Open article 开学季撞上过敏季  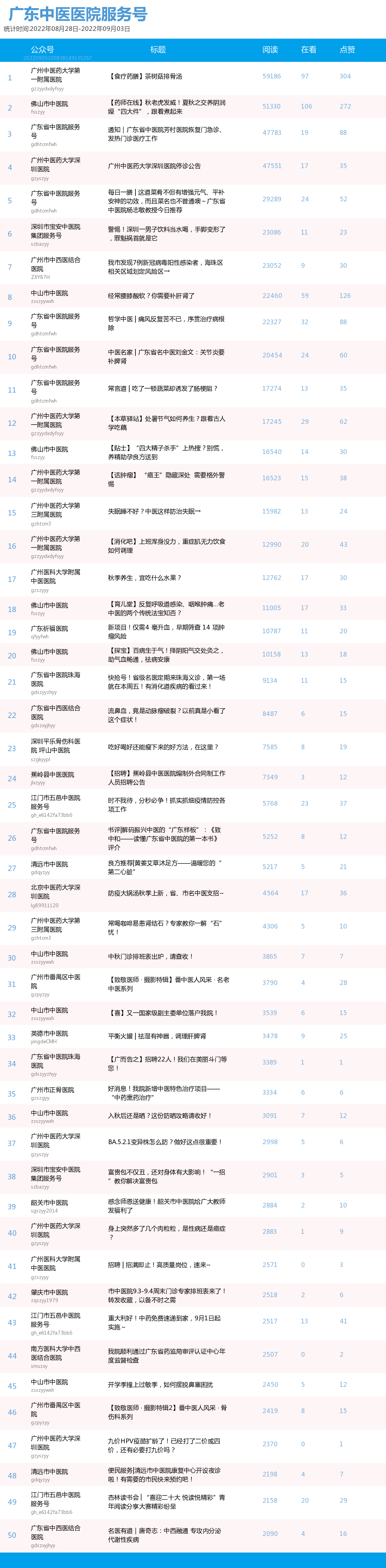pos(161,1384)
